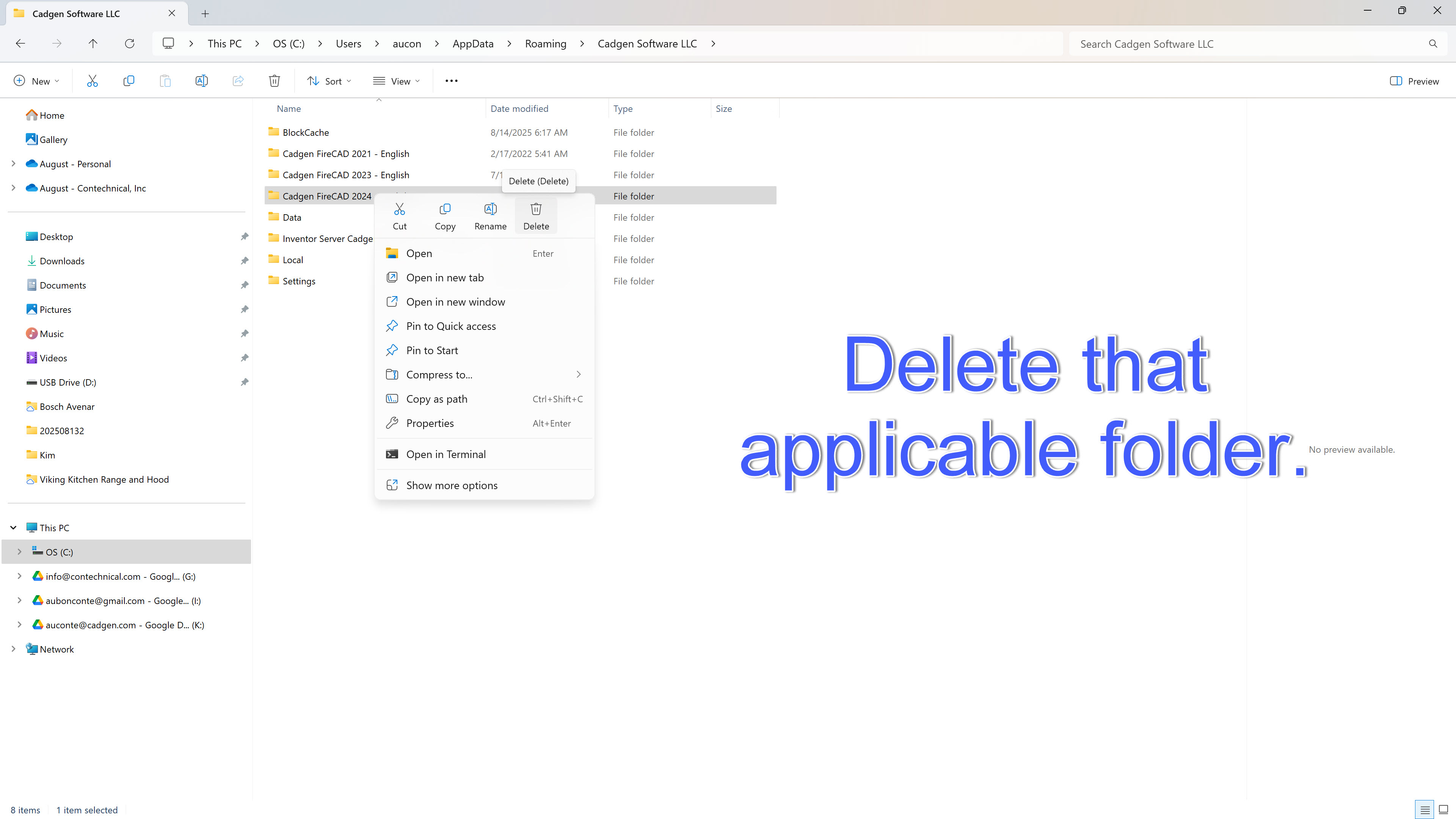Unpin Desktop from Quick access
1456x819 pixels.
[244, 236]
